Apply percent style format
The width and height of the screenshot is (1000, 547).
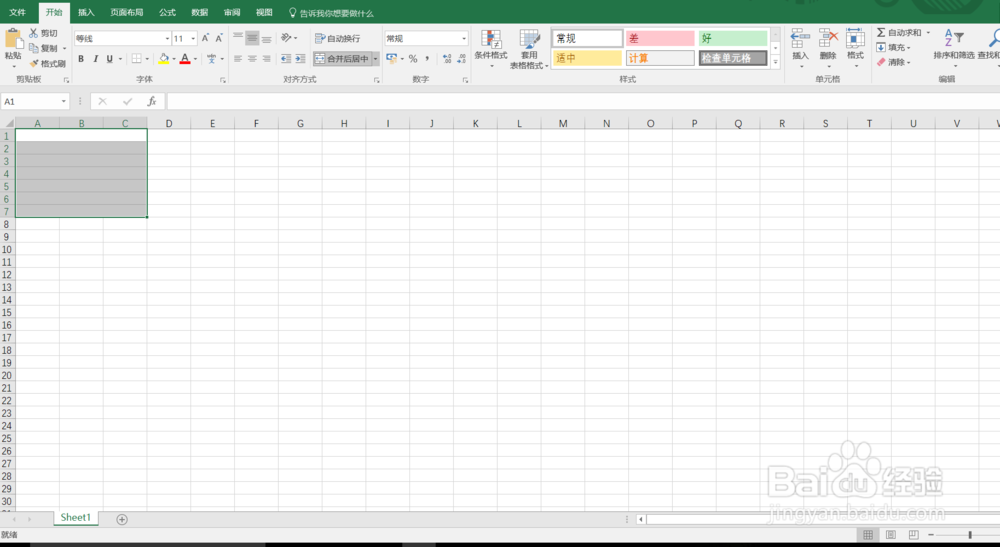(413, 59)
